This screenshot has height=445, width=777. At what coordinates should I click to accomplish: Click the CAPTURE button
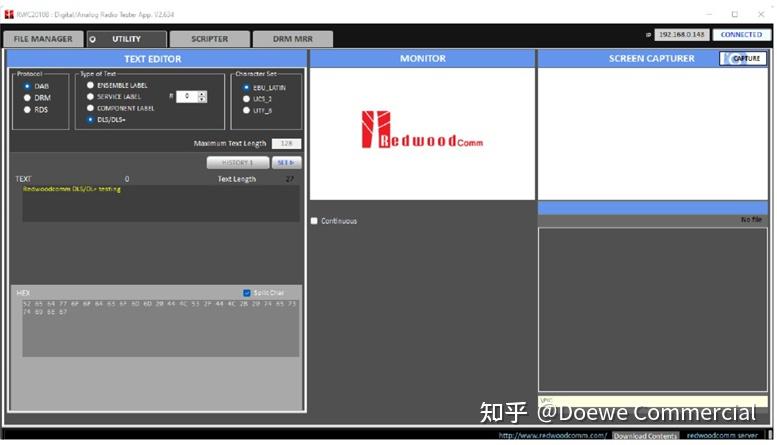click(x=743, y=58)
